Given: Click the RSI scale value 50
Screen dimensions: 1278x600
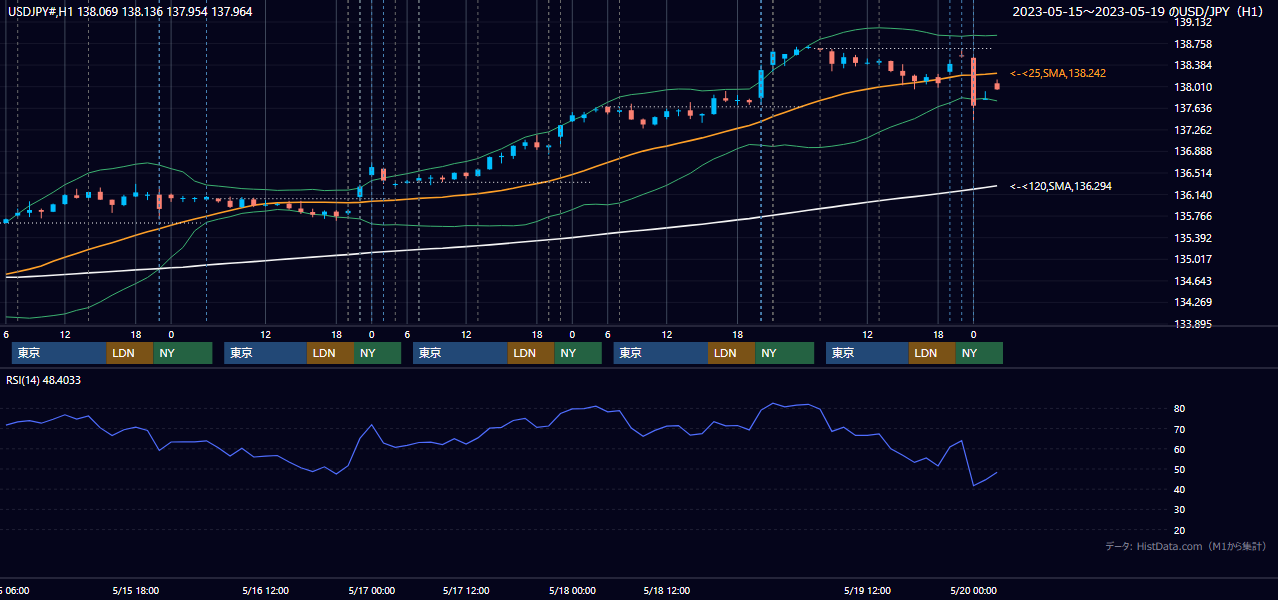Looking at the screenshot, I should click(1180, 469).
